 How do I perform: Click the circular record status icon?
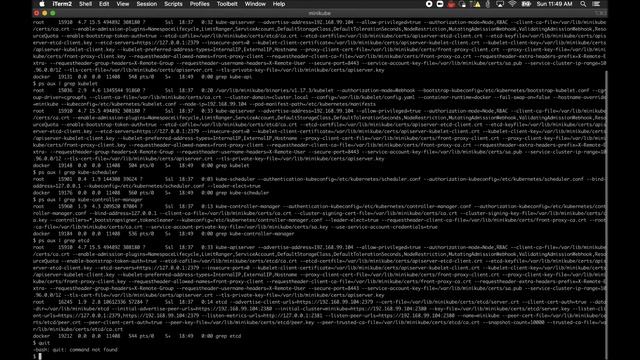coord(429,4)
